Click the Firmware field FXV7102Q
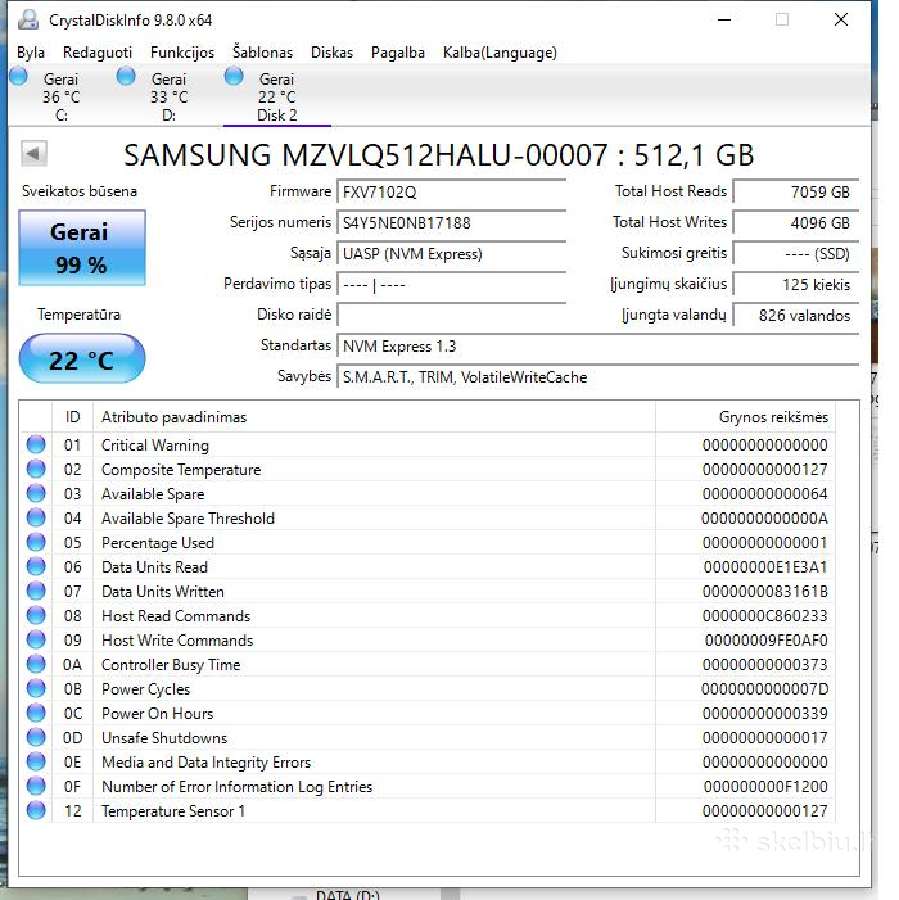 (451, 191)
